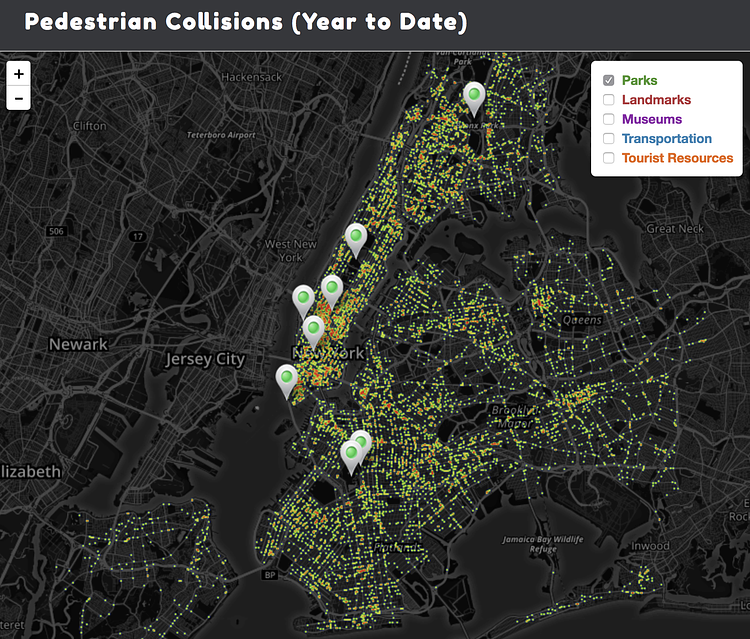
Task: Click the BP parkway shield
Action: pos(270,575)
